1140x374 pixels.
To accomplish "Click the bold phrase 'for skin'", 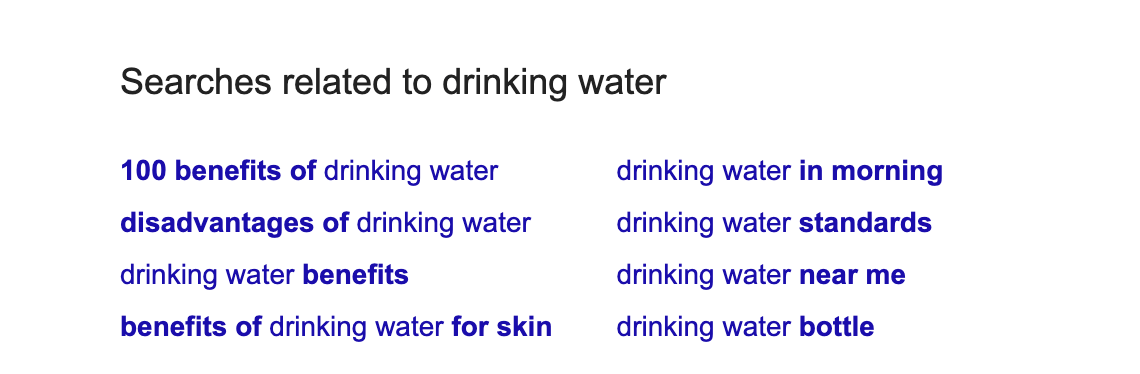I will pyautogui.click(x=502, y=327).
